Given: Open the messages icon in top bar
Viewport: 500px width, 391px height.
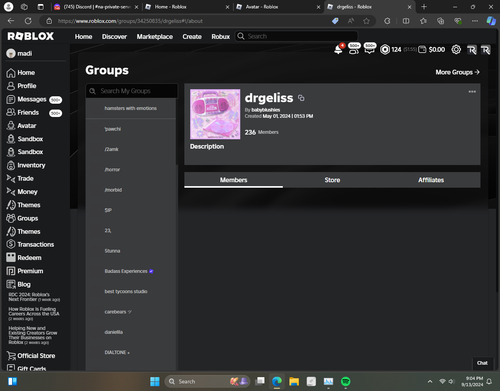Looking at the screenshot, I should click(370, 49).
